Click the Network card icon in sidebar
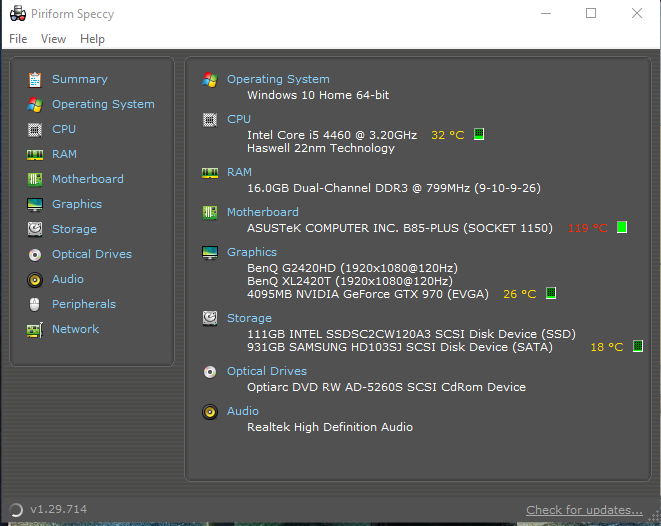This screenshot has width=661, height=526. [x=35, y=330]
